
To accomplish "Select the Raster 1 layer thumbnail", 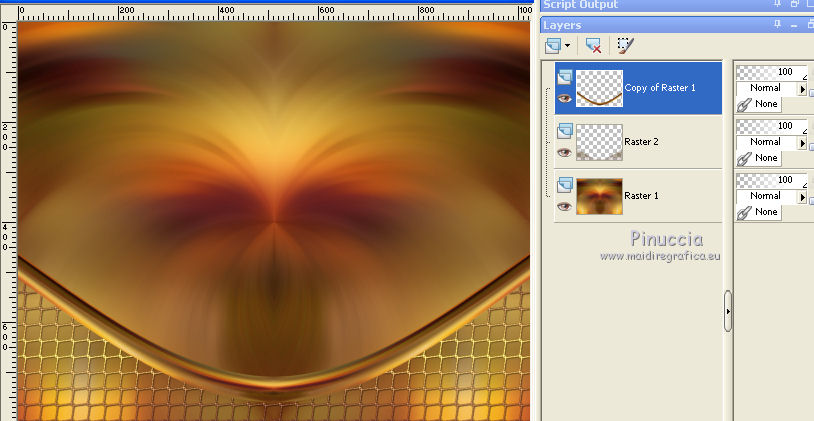I will point(599,196).
